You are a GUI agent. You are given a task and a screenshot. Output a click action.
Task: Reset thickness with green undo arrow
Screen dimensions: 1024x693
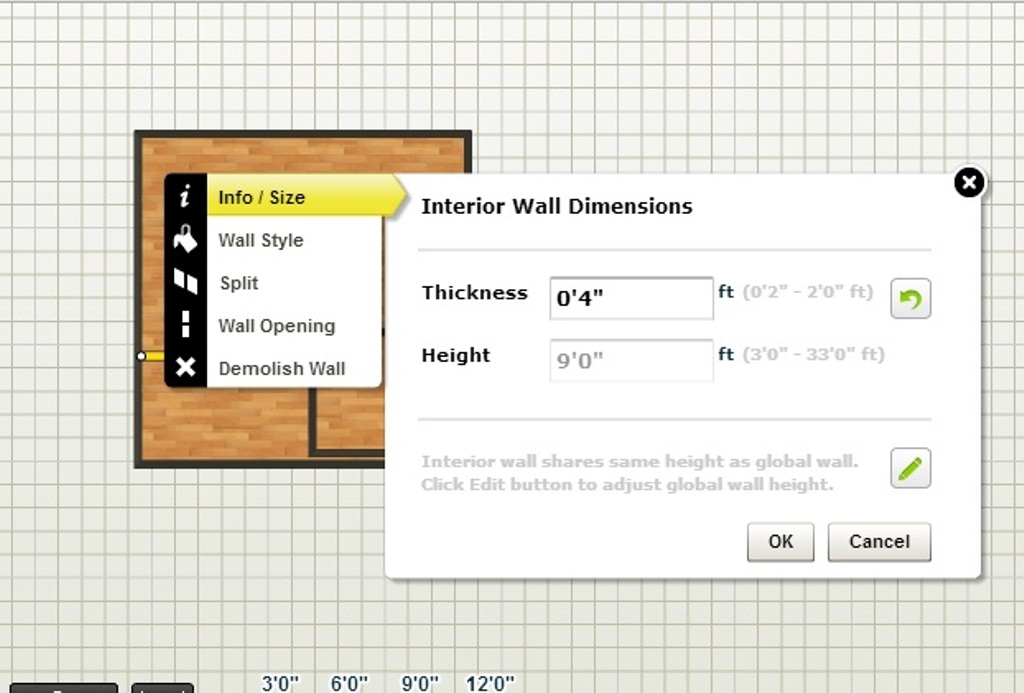click(910, 299)
